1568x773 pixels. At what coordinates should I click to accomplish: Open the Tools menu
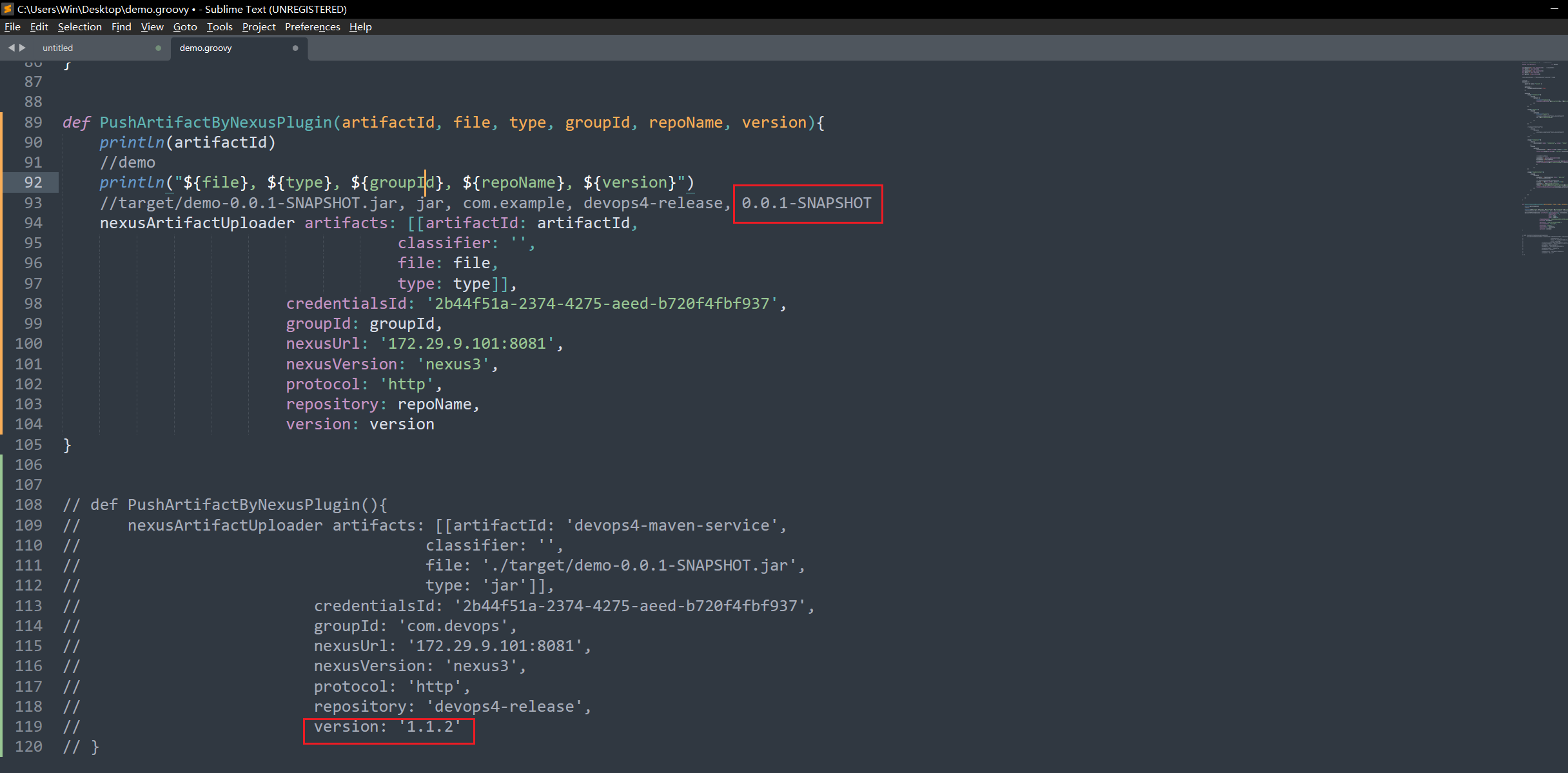point(219,26)
